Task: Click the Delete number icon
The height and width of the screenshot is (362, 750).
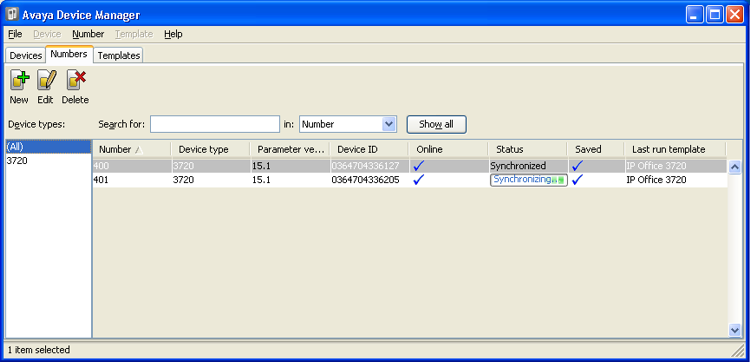Action: pyautogui.click(x=76, y=80)
